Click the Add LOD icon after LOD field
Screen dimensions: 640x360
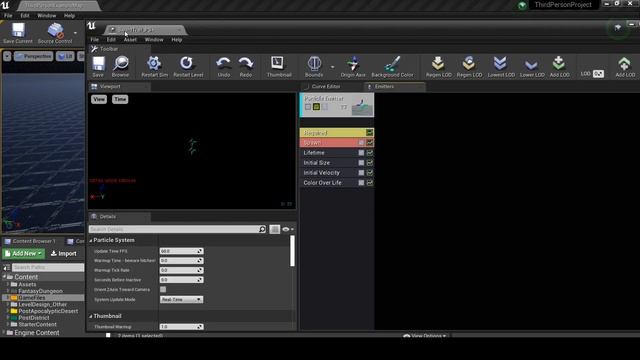[x=624, y=64]
